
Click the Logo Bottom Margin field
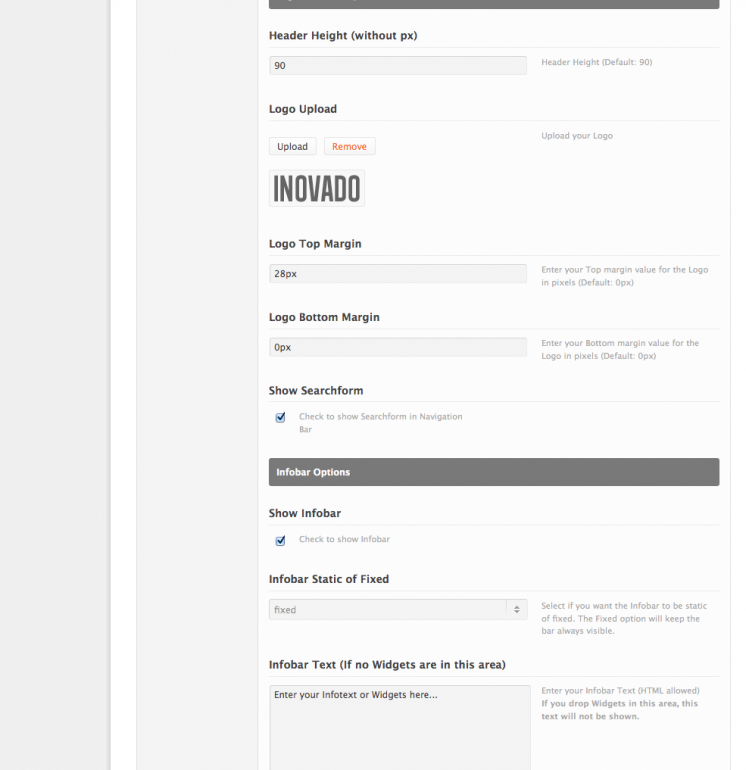click(x=398, y=347)
